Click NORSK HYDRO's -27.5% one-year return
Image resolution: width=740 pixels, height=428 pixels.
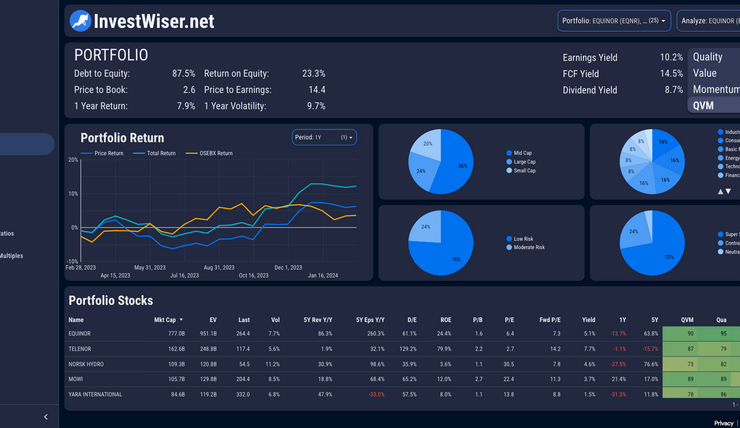pyautogui.click(x=618, y=364)
